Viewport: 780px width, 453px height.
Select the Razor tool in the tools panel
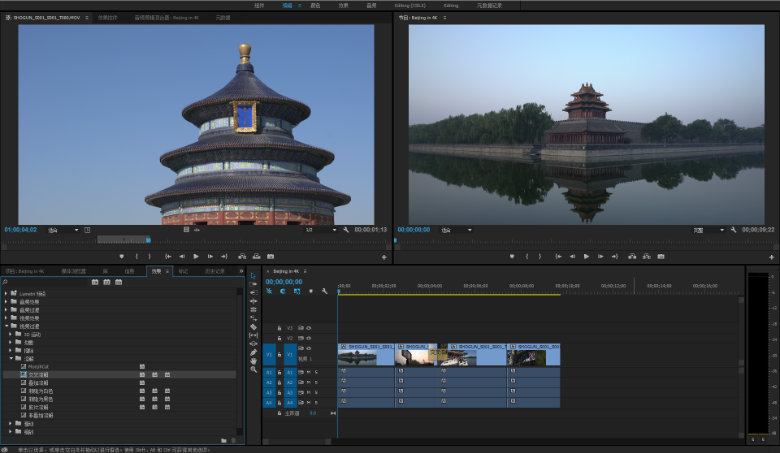click(x=253, y=327)
